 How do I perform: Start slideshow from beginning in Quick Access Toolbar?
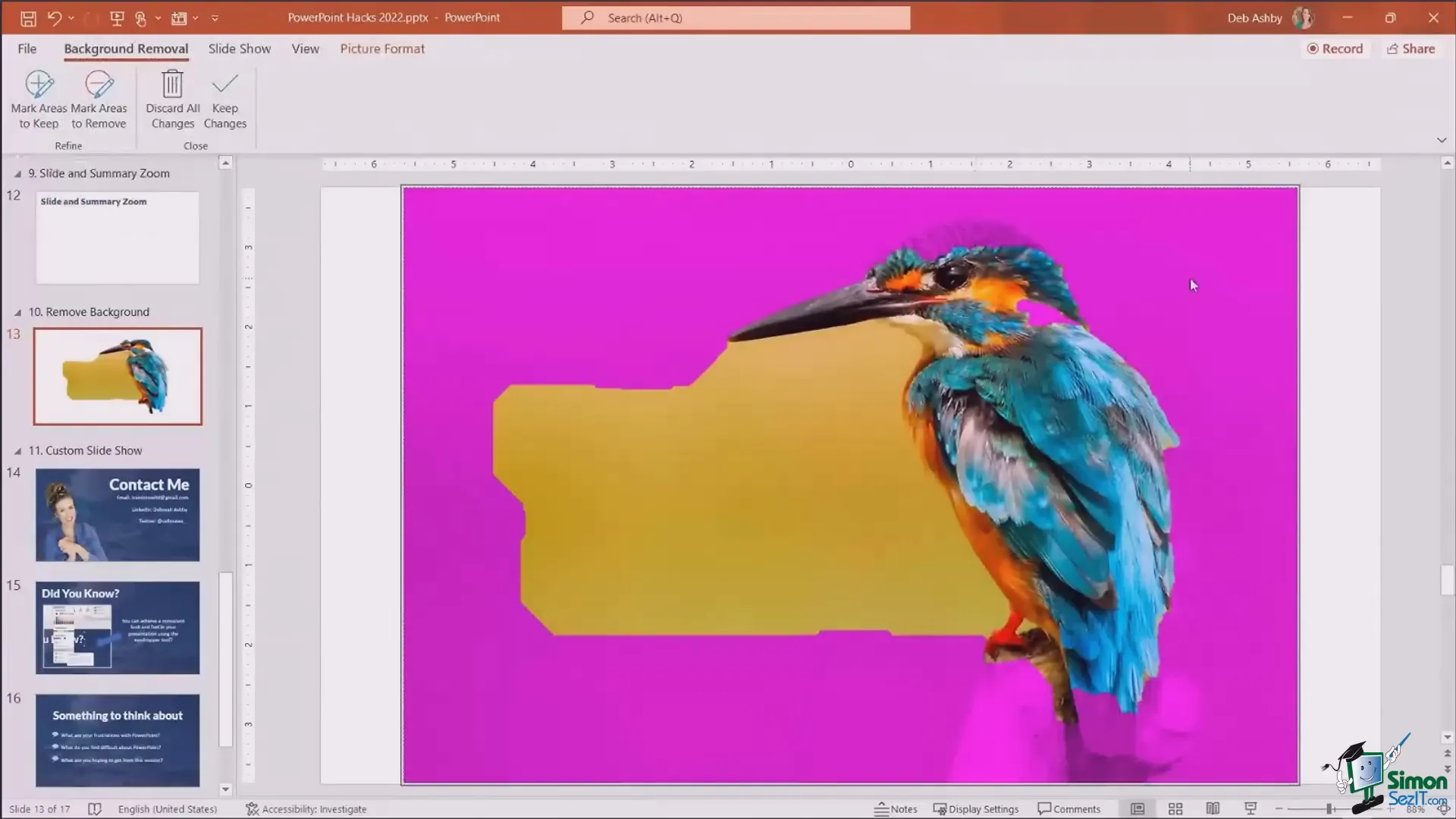[x=116, y=17]
